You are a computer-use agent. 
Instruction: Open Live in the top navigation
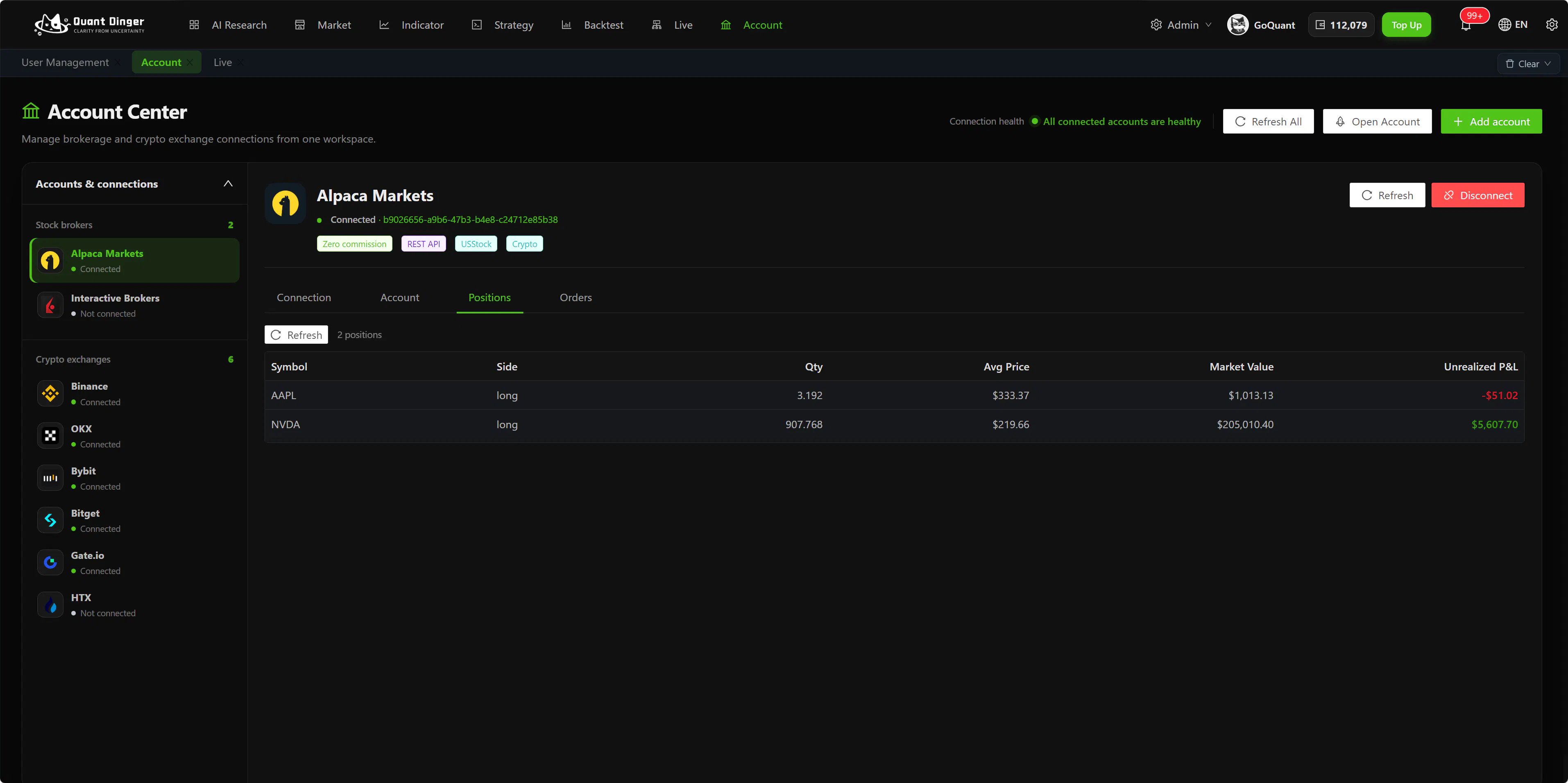pyautogui.click(x=672, y=25)
